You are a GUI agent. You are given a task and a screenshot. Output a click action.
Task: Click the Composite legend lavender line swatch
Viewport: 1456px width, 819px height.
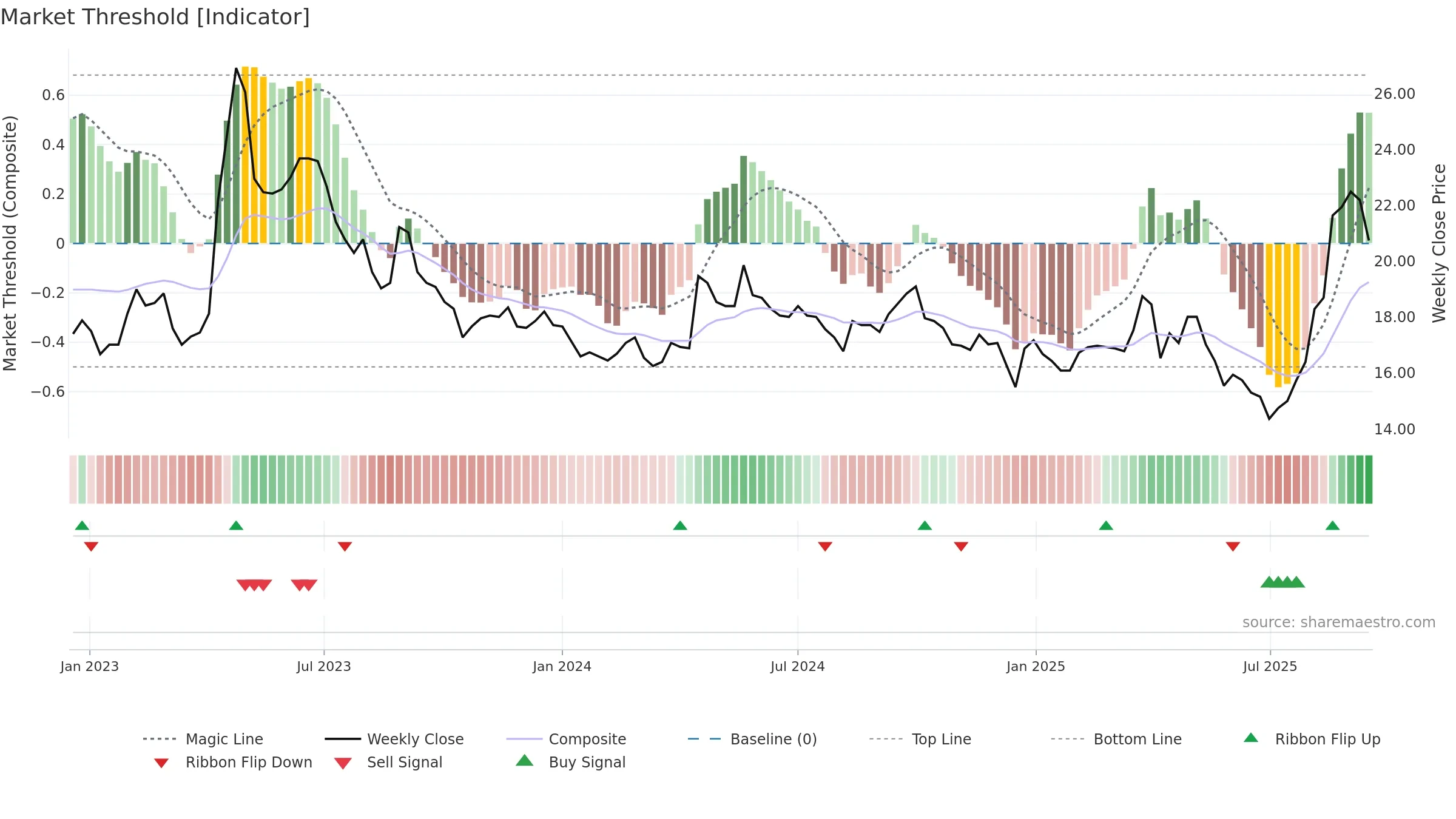coord(524,739)
